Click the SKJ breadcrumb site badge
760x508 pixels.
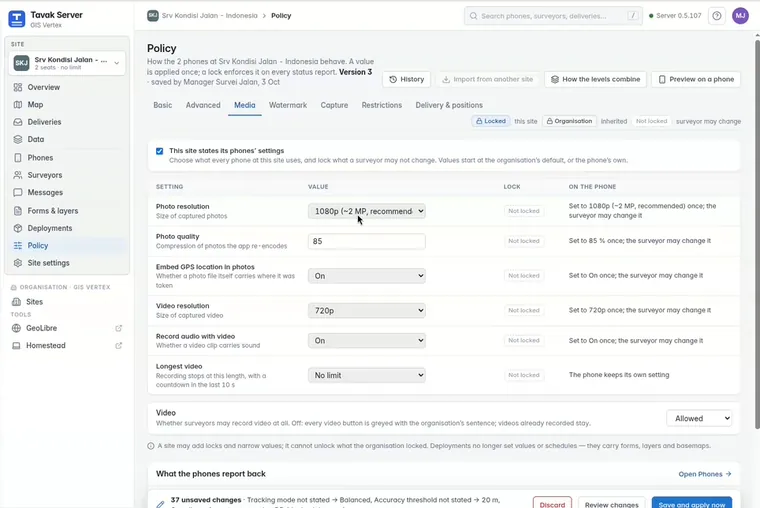click(x=153, y=16)
